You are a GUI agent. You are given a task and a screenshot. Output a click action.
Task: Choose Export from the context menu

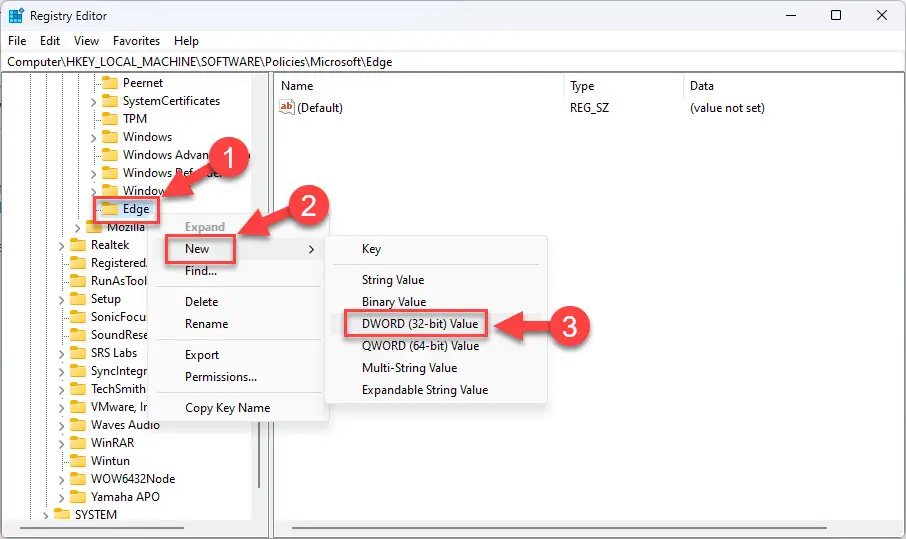(x=239, y=355)
